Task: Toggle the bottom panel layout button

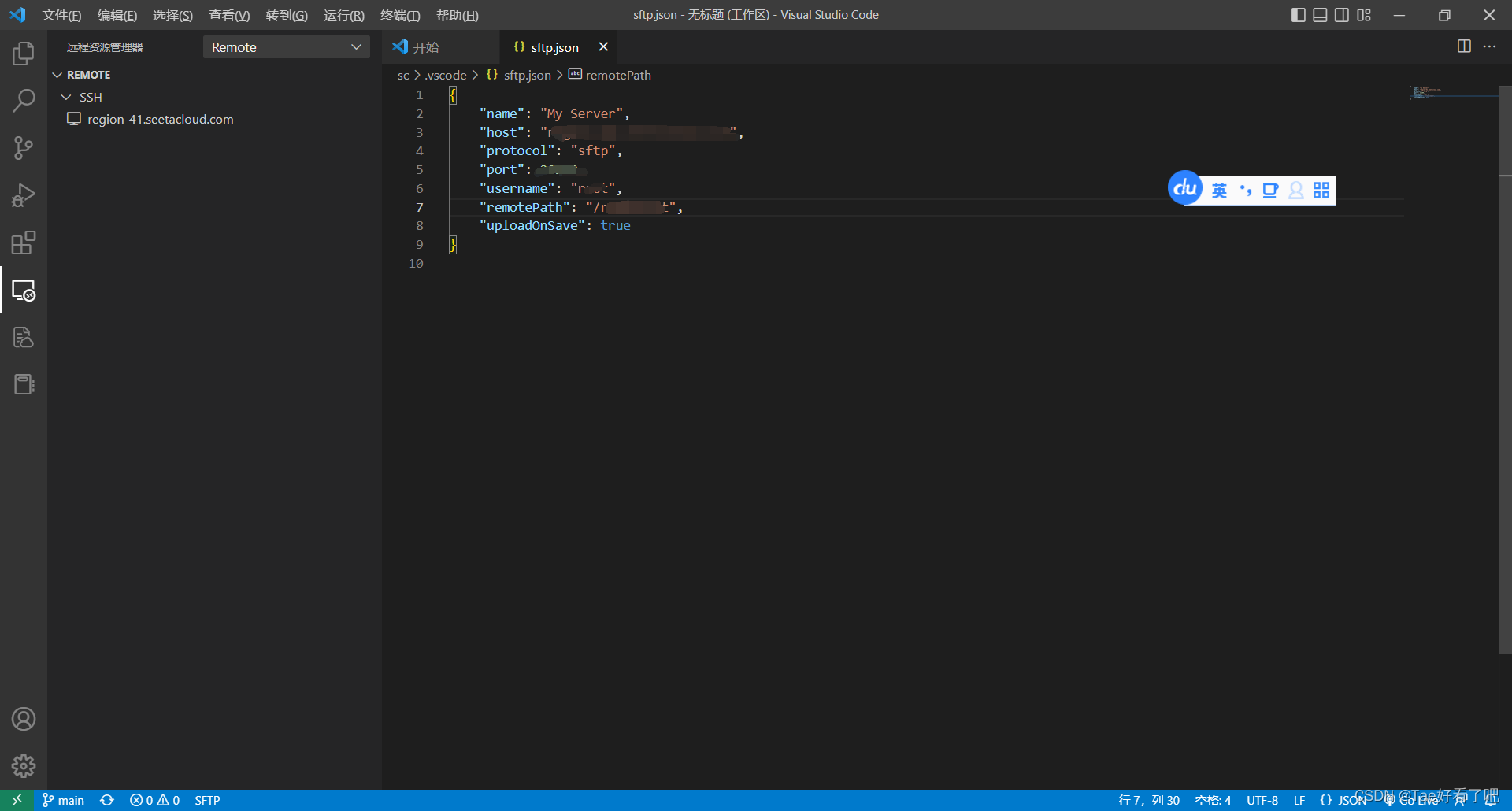Action: click(1320, 15)
